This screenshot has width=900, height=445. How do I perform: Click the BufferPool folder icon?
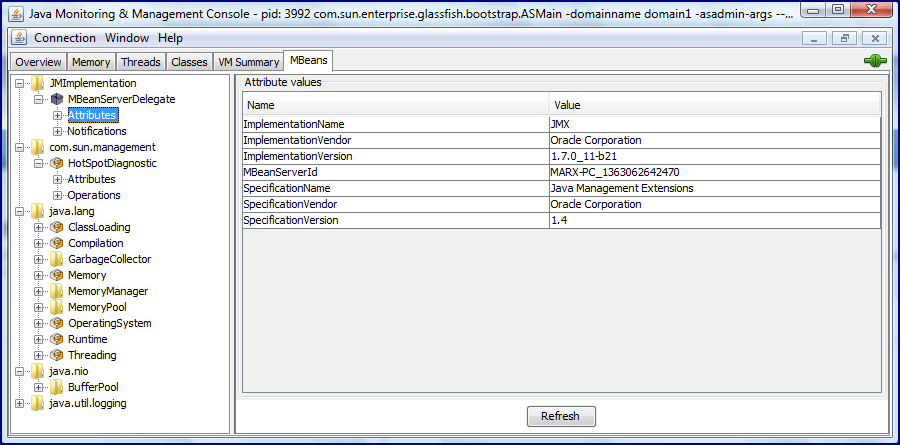tap(56, 387)
